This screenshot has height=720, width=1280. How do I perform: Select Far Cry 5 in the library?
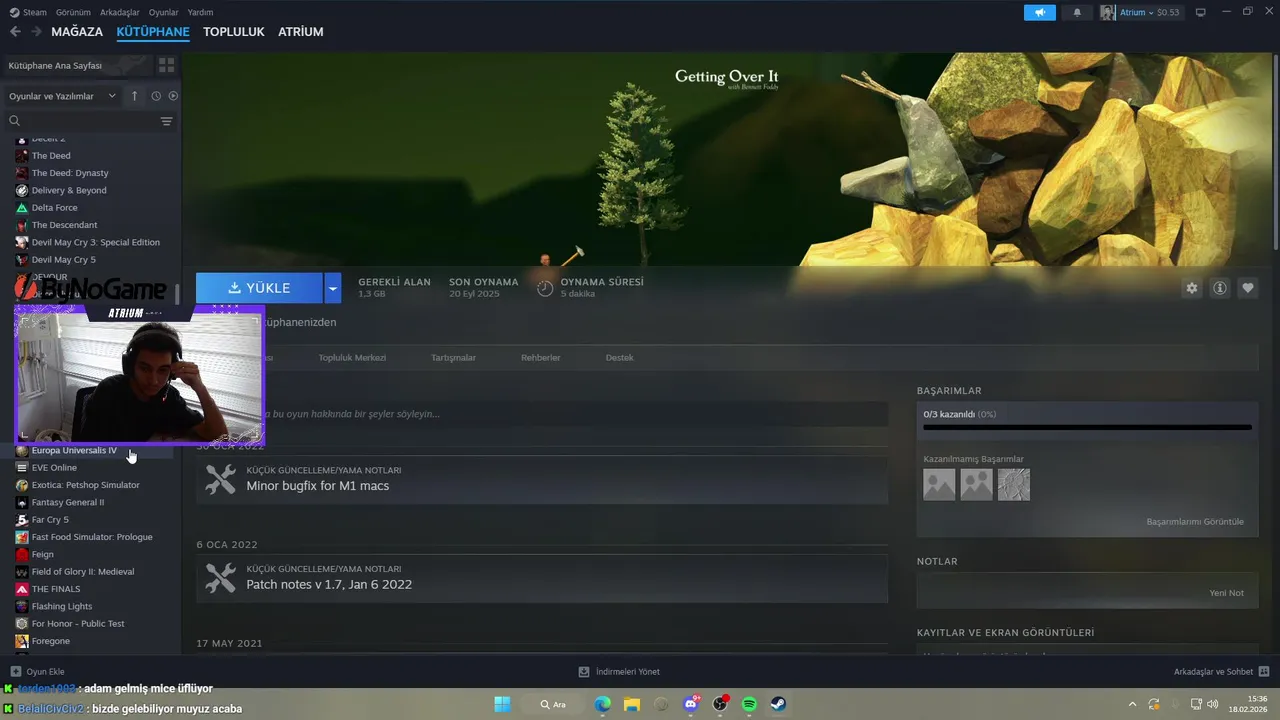coord(50,520)
